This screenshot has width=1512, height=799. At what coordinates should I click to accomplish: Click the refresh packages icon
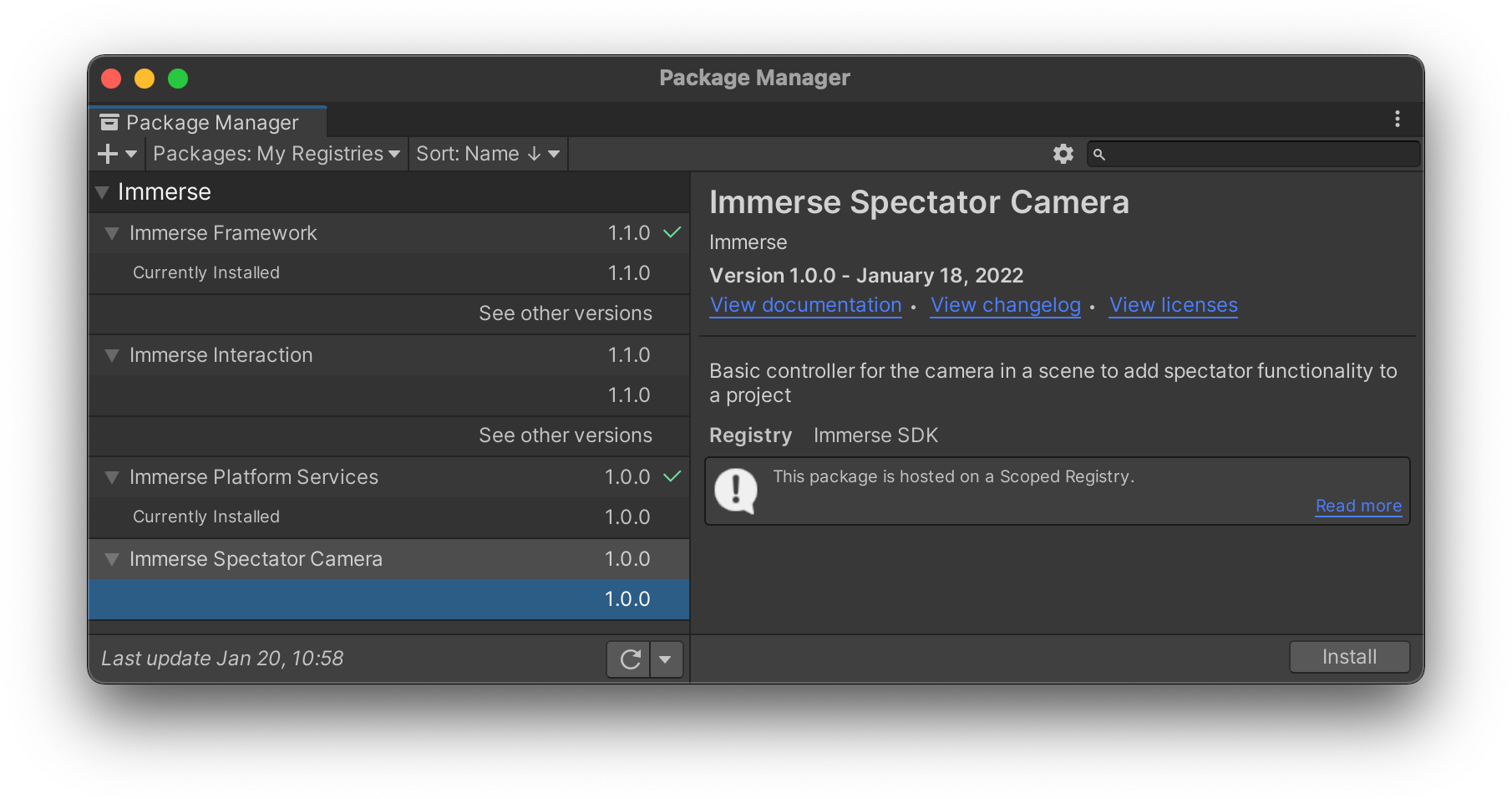coord(630,659)
